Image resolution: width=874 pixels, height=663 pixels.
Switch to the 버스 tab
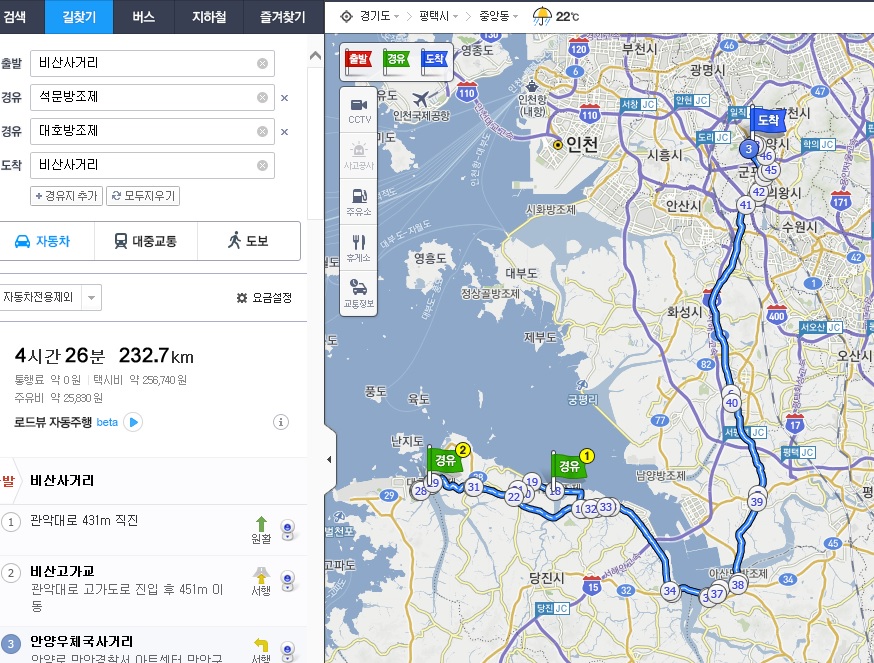[143, 16]
